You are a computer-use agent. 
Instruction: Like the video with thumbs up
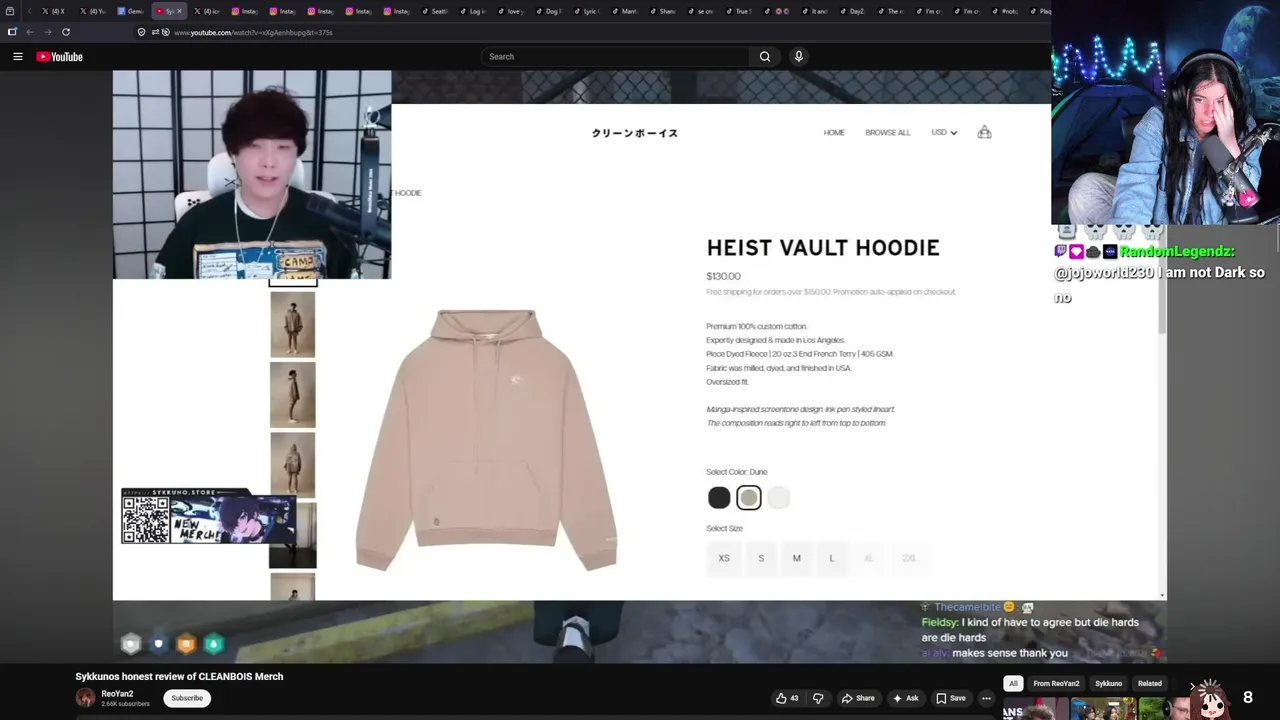click(x=787, y=698)
